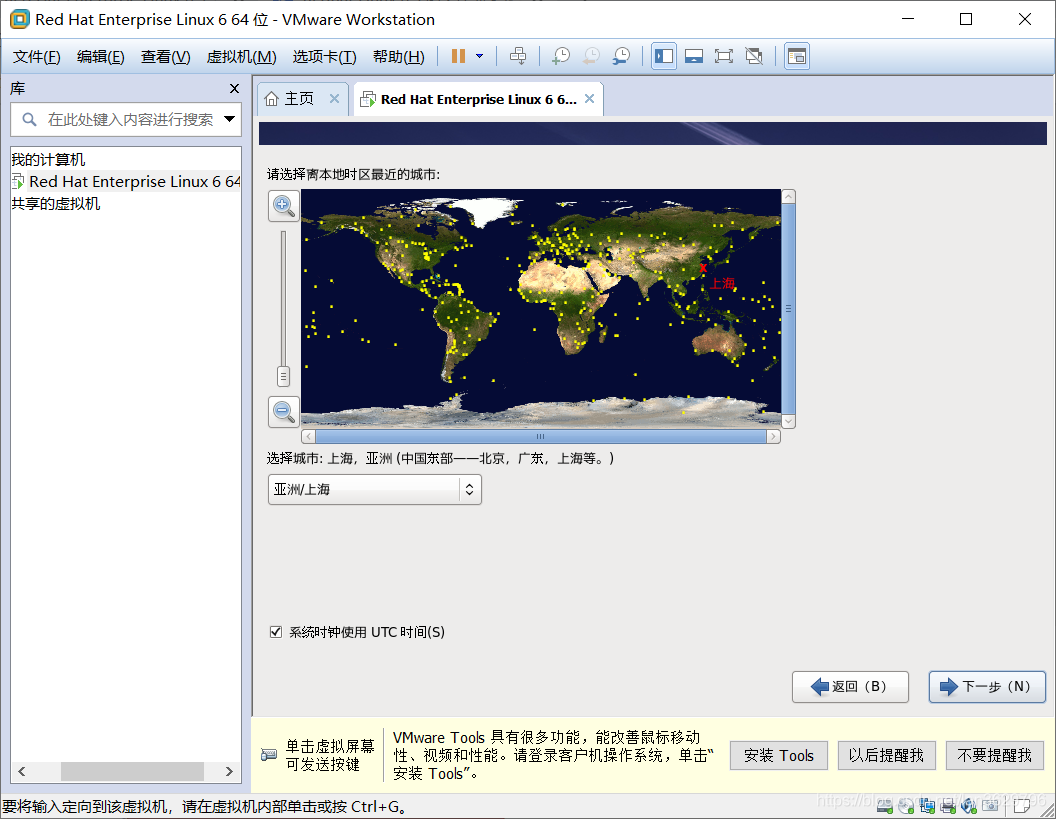Click the VMware Workstation title bar app icon

(x=20, y=20)
